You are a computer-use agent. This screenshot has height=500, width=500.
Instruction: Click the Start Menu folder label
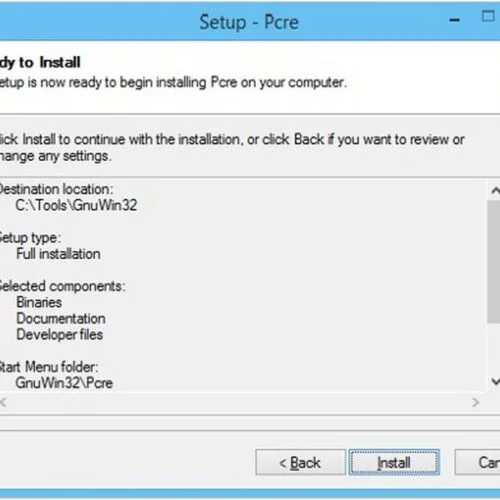coord(49,367)
